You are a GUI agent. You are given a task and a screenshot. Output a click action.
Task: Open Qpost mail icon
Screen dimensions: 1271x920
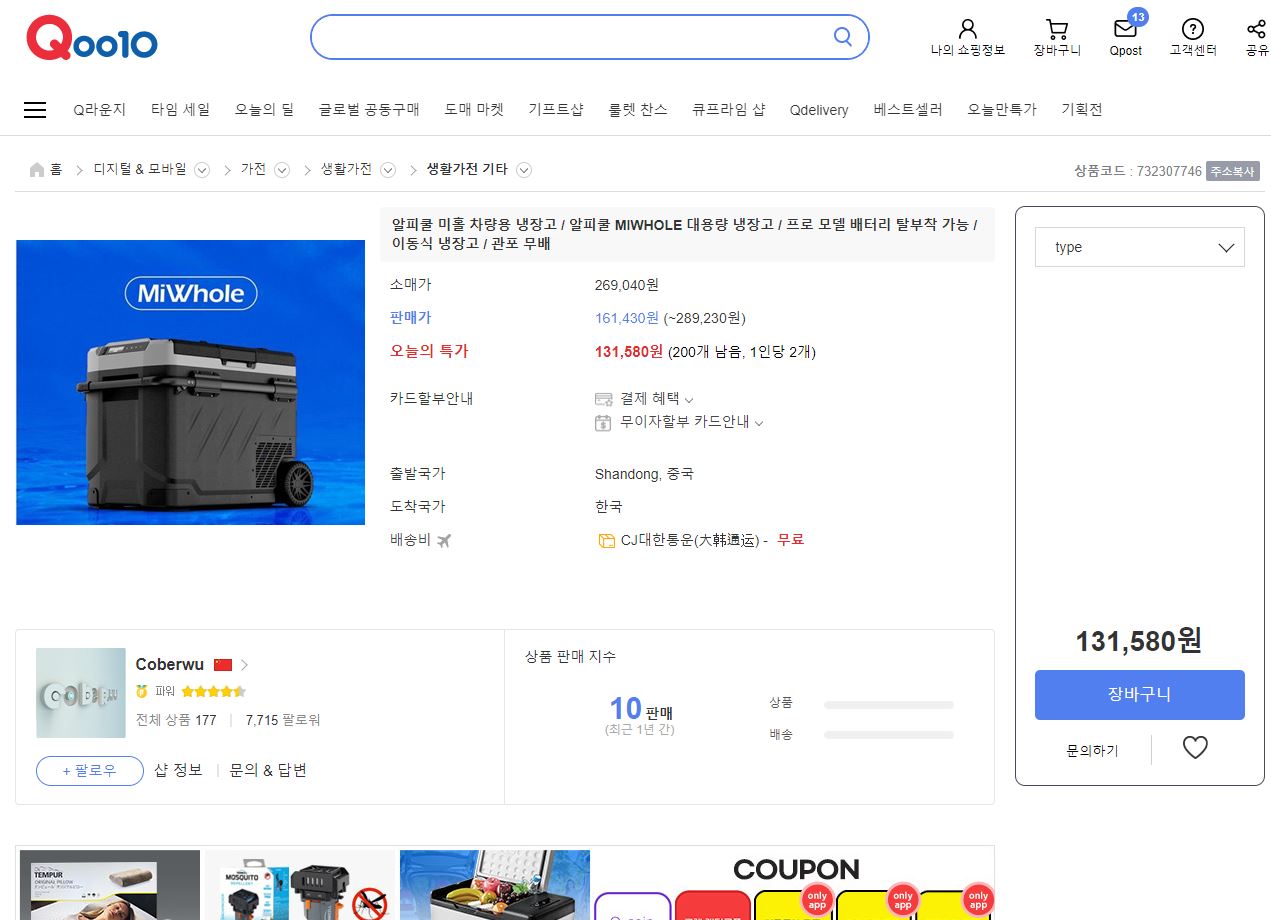point(1125,29)
